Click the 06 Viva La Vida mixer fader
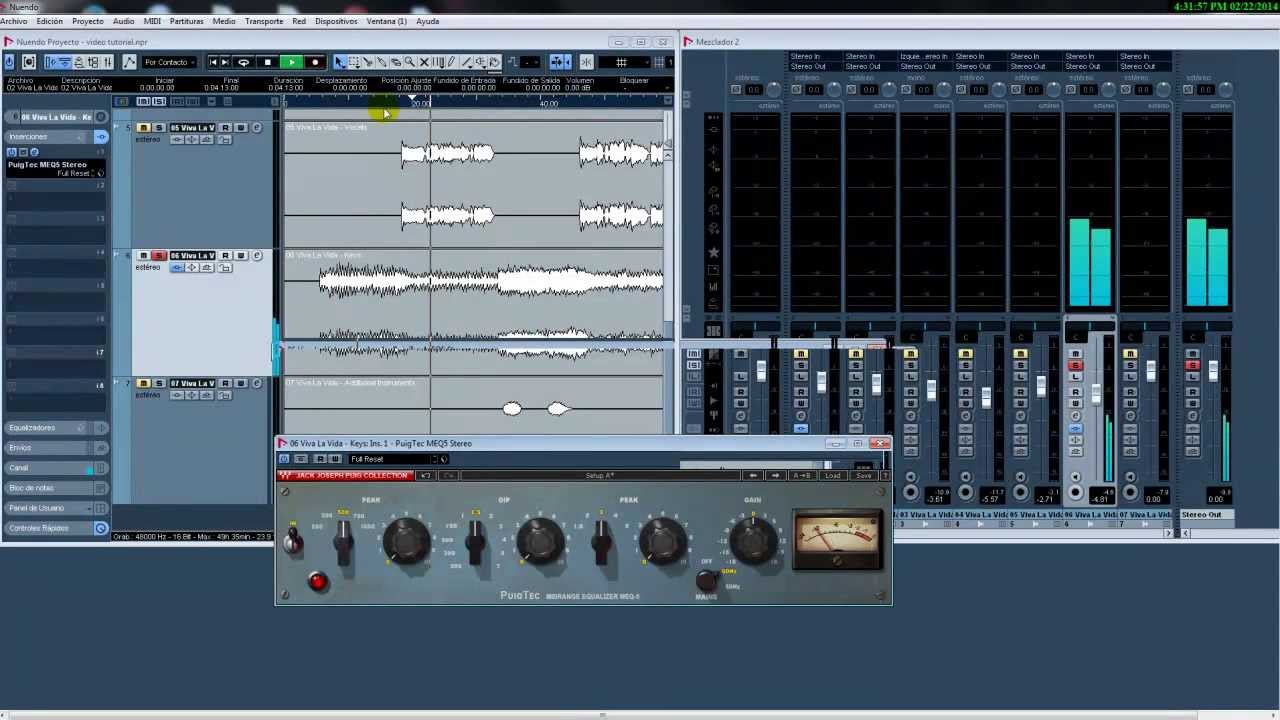 click(1096, 396)
